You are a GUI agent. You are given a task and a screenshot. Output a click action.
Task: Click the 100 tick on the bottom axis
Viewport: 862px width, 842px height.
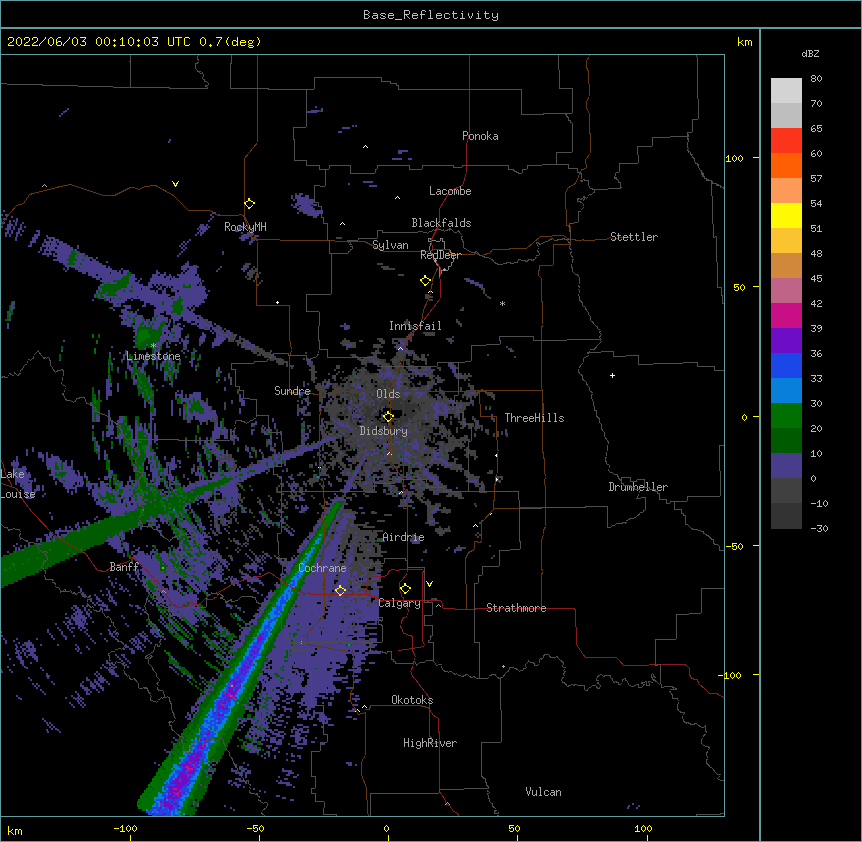(643, 828)
